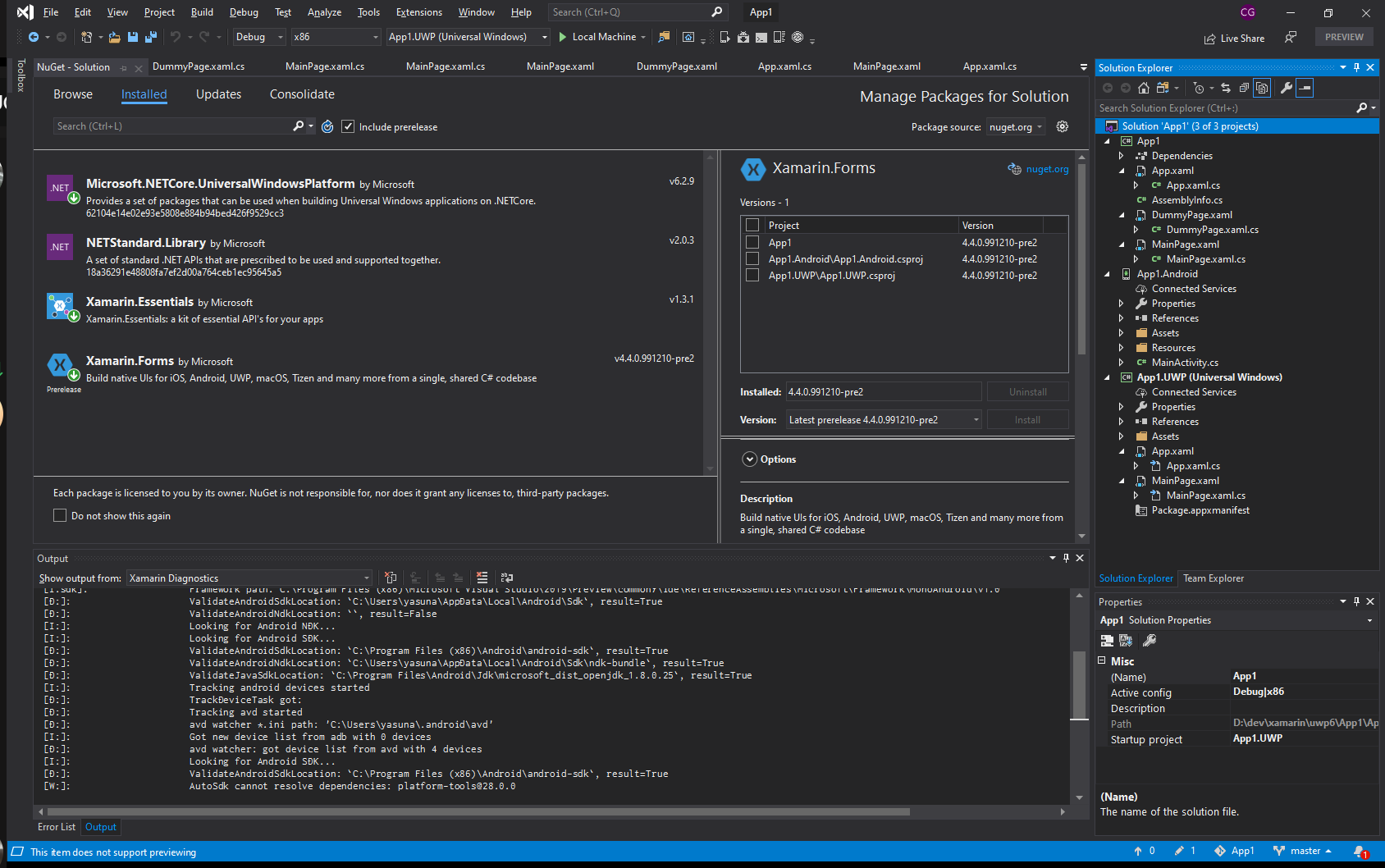Open the Show output from dropdown
Screen dimensions: 1385x868
(249, 578)
